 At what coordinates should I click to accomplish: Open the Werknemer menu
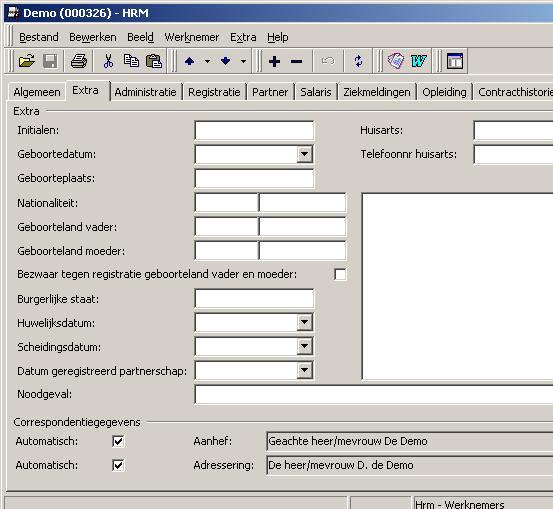click(x=192, y=37)
